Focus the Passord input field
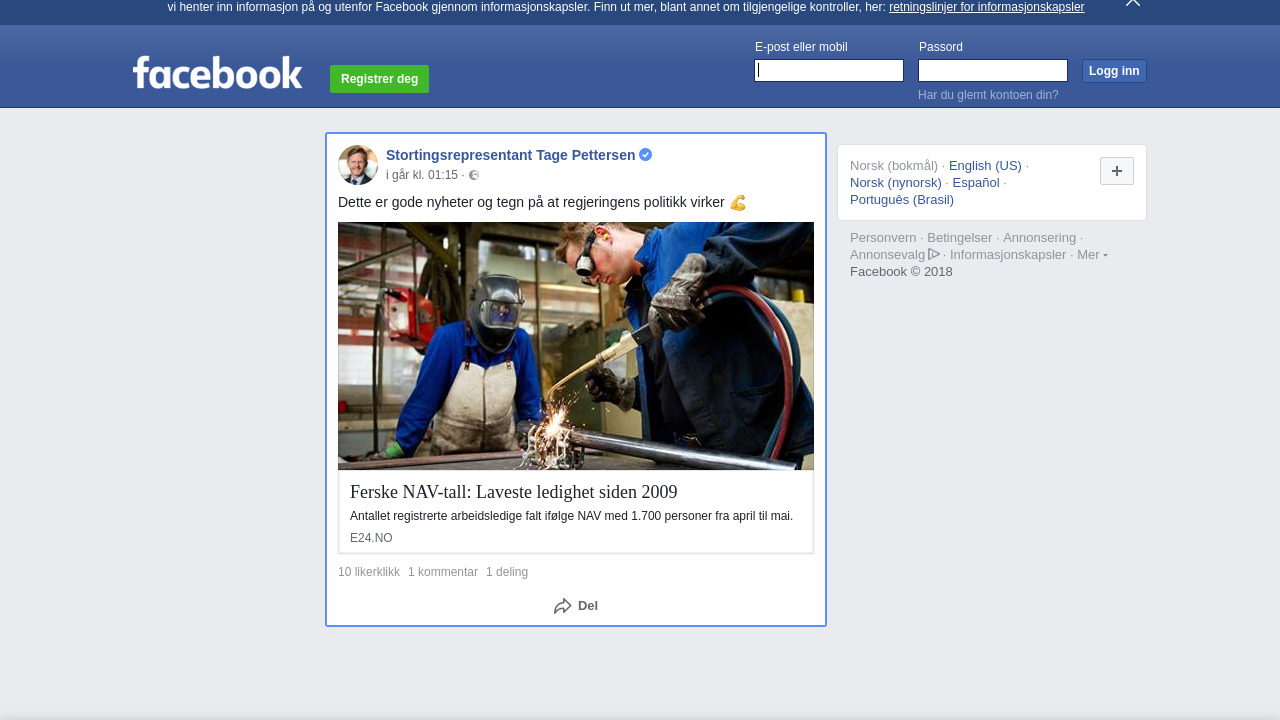1280x720 pixels. tap(992, 71)
